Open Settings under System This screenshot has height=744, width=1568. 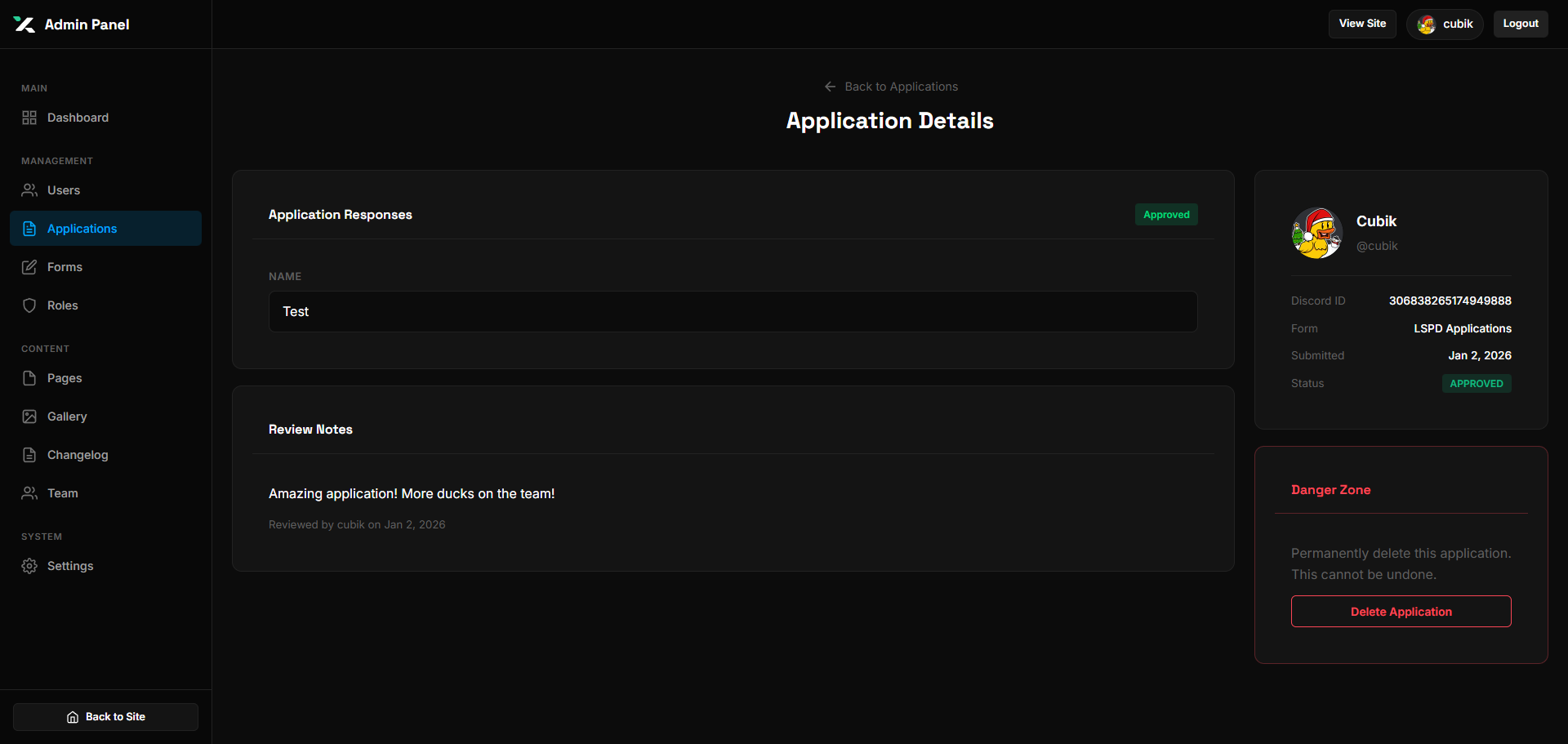[106, 566]
